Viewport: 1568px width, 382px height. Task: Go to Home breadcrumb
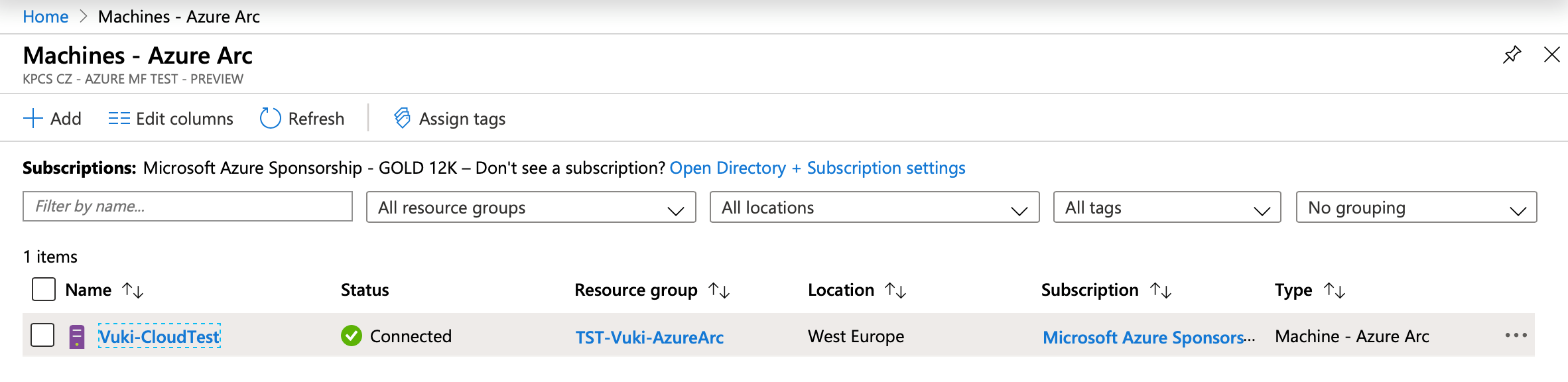(45, 17)
